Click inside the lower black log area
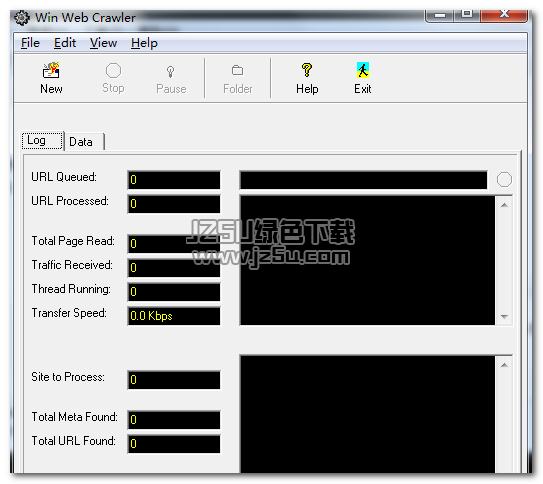 [x=367, y=414]
